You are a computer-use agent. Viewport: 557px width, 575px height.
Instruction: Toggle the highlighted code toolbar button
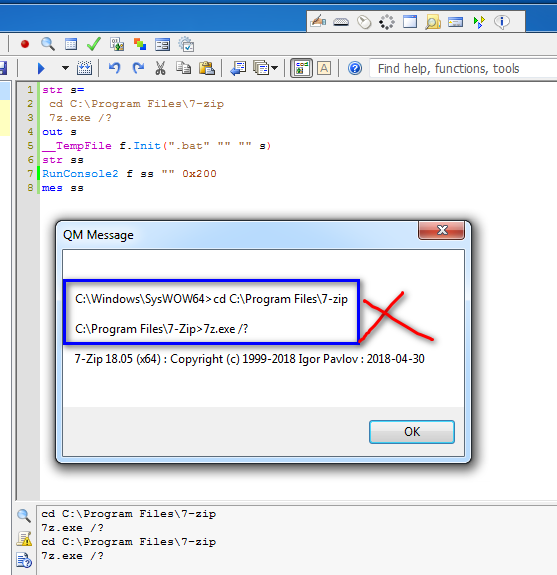301,68
